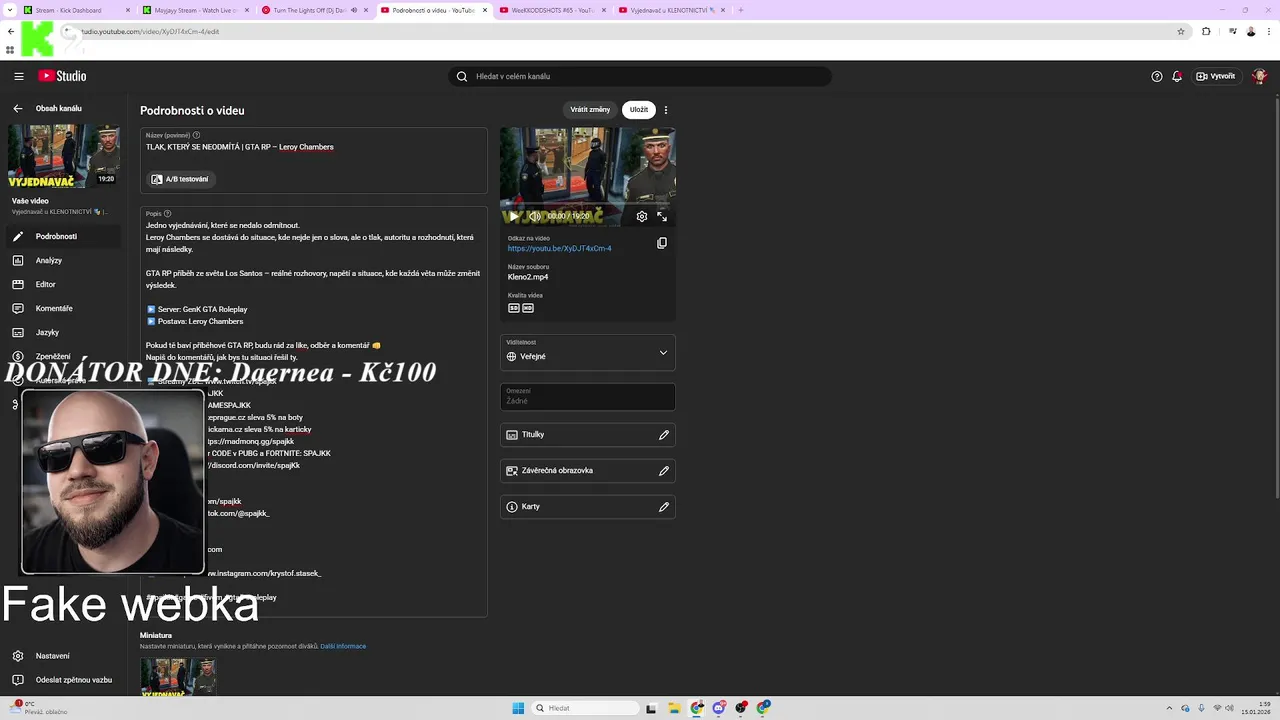The height and width of the screenshot is (720, 1280).
Task: Open the browser extensions puzzle icon
Action: [x=1206, y=31]
